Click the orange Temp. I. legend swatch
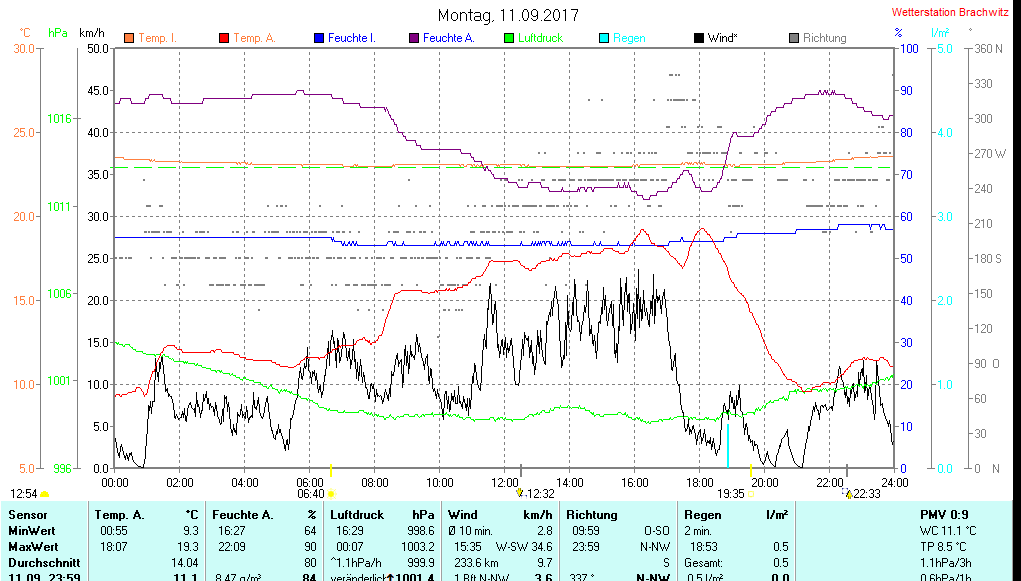Image resolution: width=1021 pixels, height=581 pixels. click(x=129, y=38)
